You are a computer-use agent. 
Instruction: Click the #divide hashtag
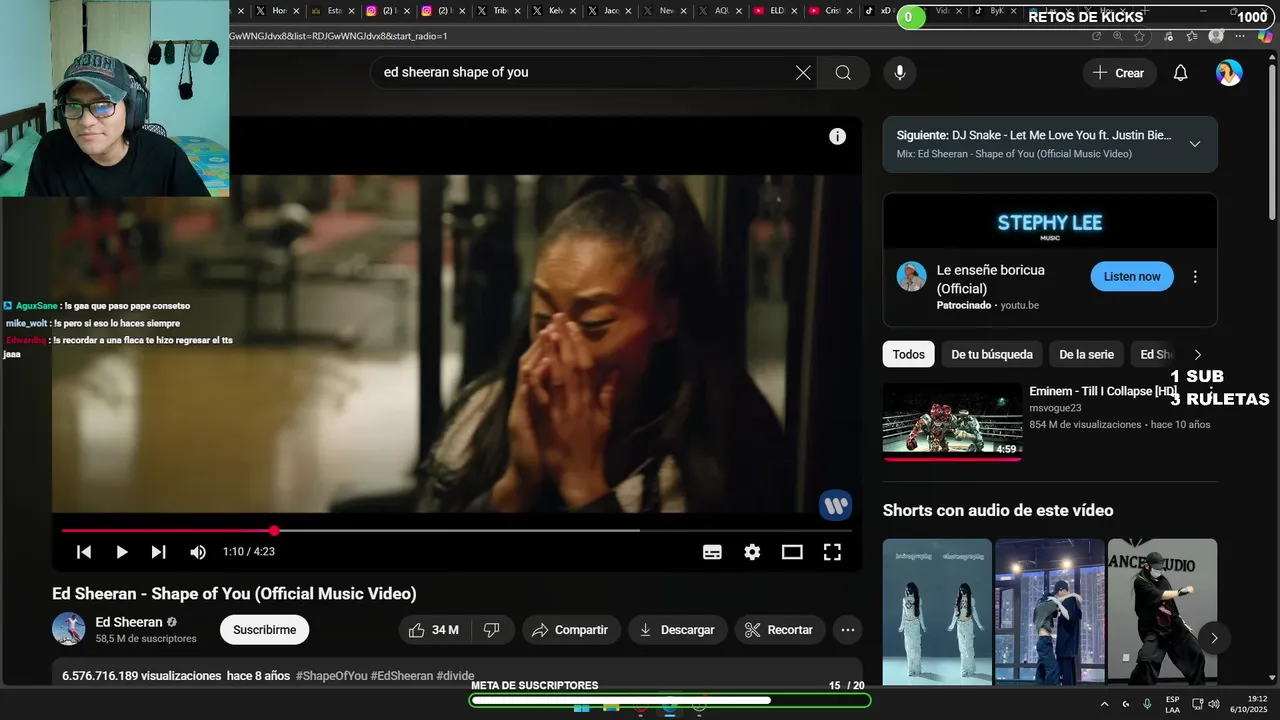coord(455,676)
